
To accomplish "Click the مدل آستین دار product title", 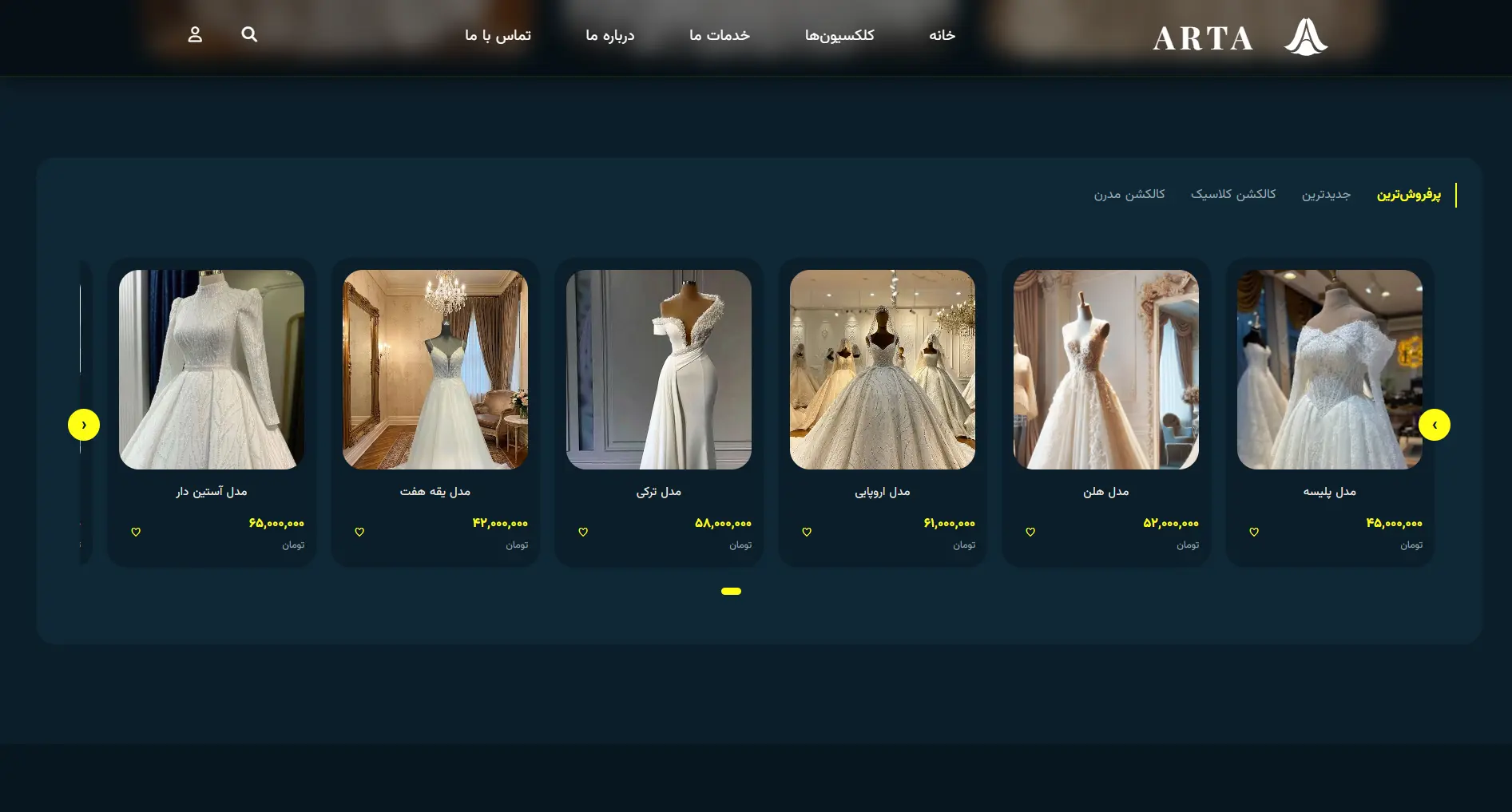I will point(212,492).
